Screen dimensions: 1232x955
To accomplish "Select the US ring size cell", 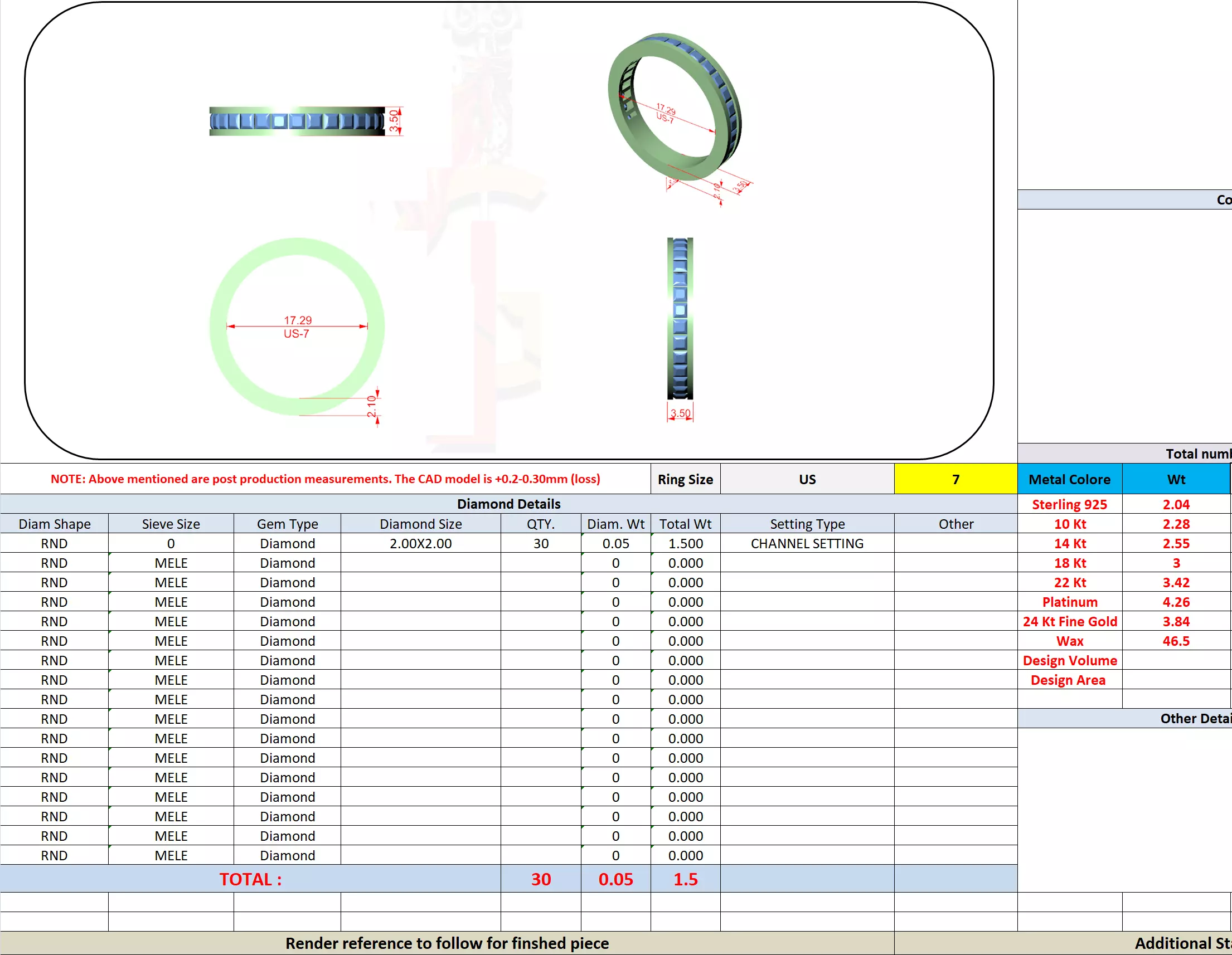I will [807, 479].
